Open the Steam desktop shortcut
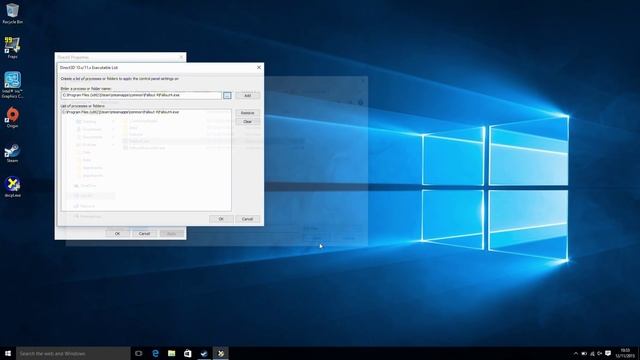Screen dimensions: 640x360 [x=12, y=153]
